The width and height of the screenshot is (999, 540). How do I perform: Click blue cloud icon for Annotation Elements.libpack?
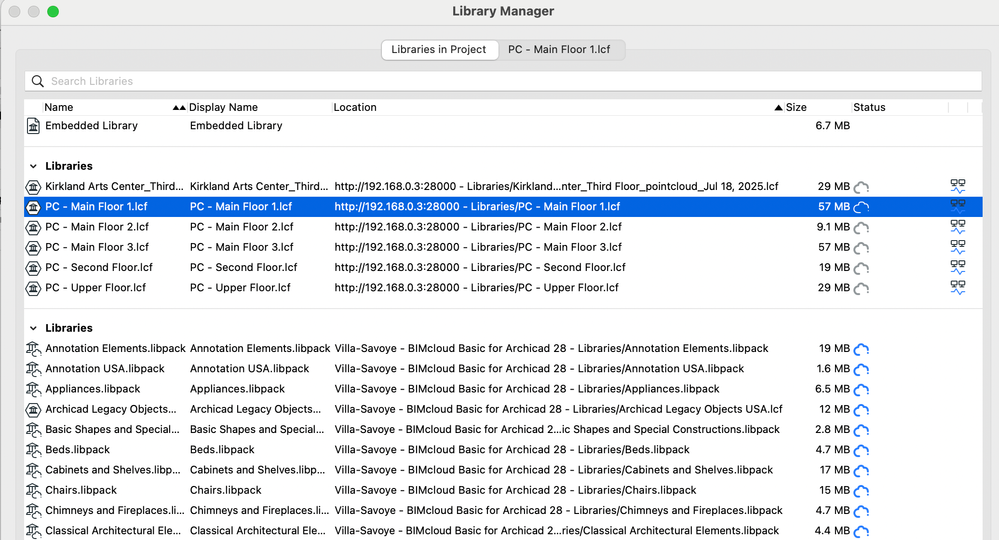pos(861,349)
